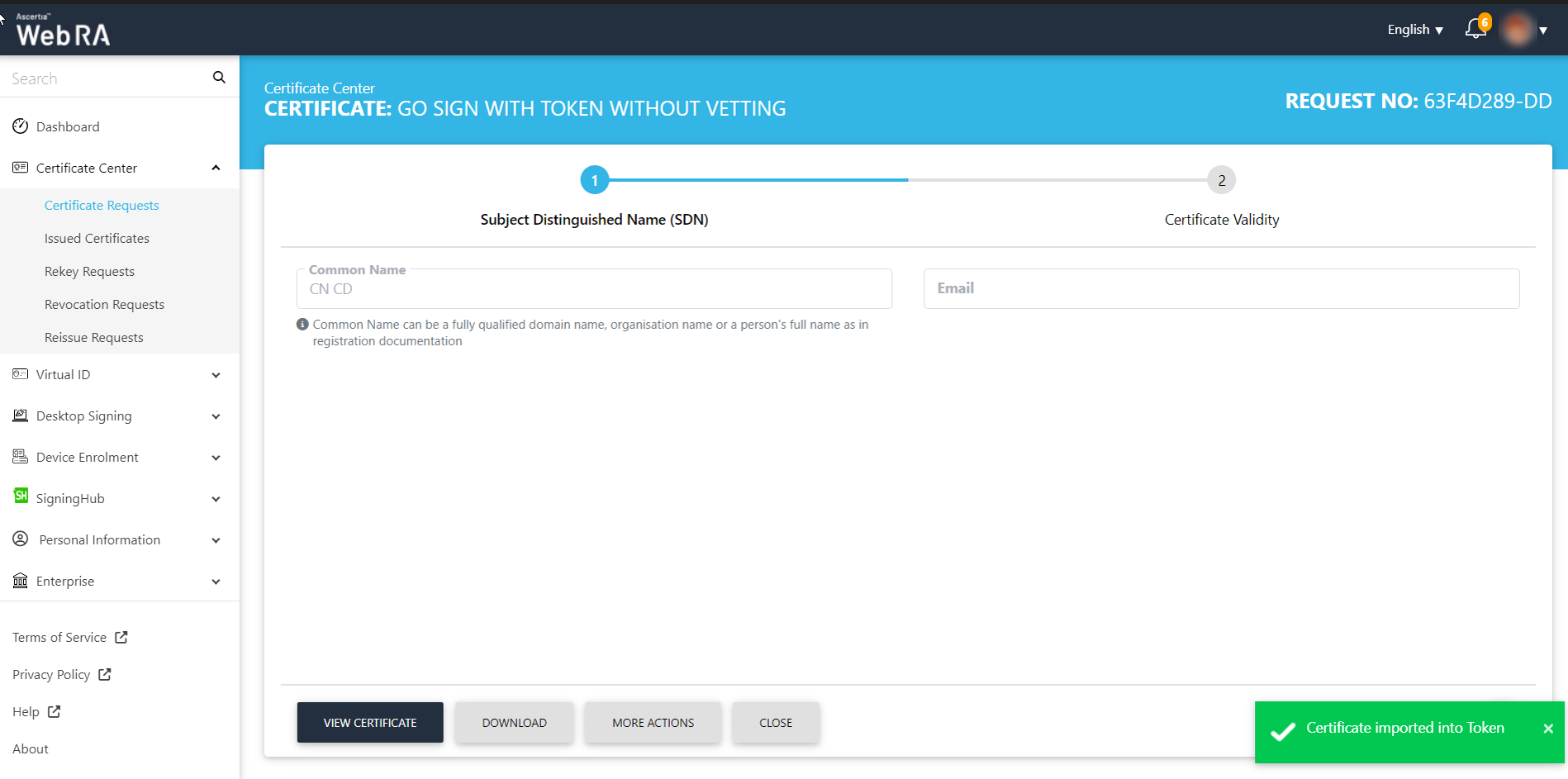1568x779 pixels.
Task: Open Issued Certificates page
Action: (x=97, y=239)
